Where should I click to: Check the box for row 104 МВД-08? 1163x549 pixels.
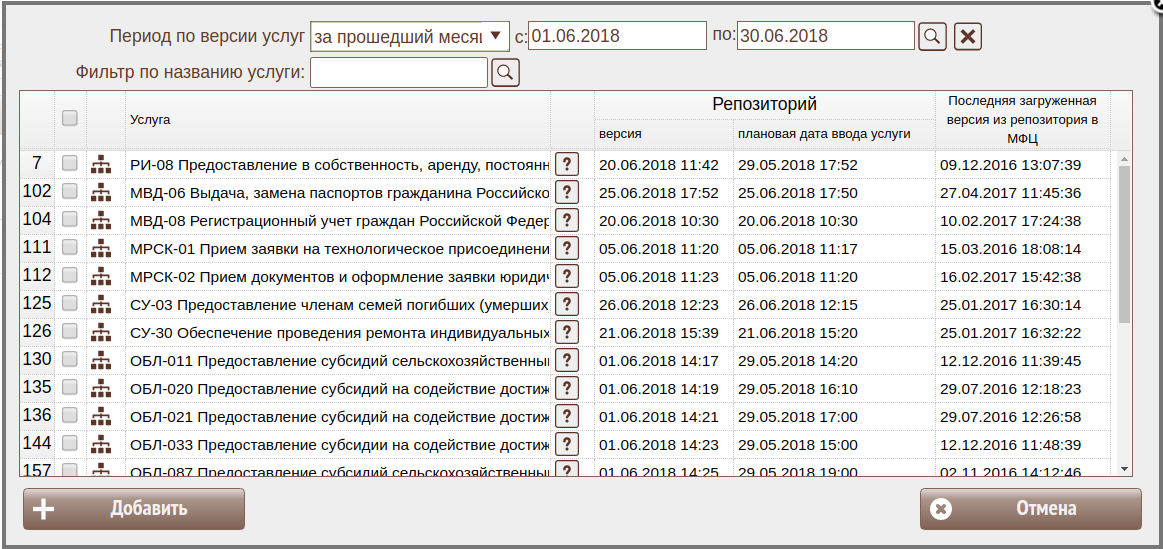[70, 219]
